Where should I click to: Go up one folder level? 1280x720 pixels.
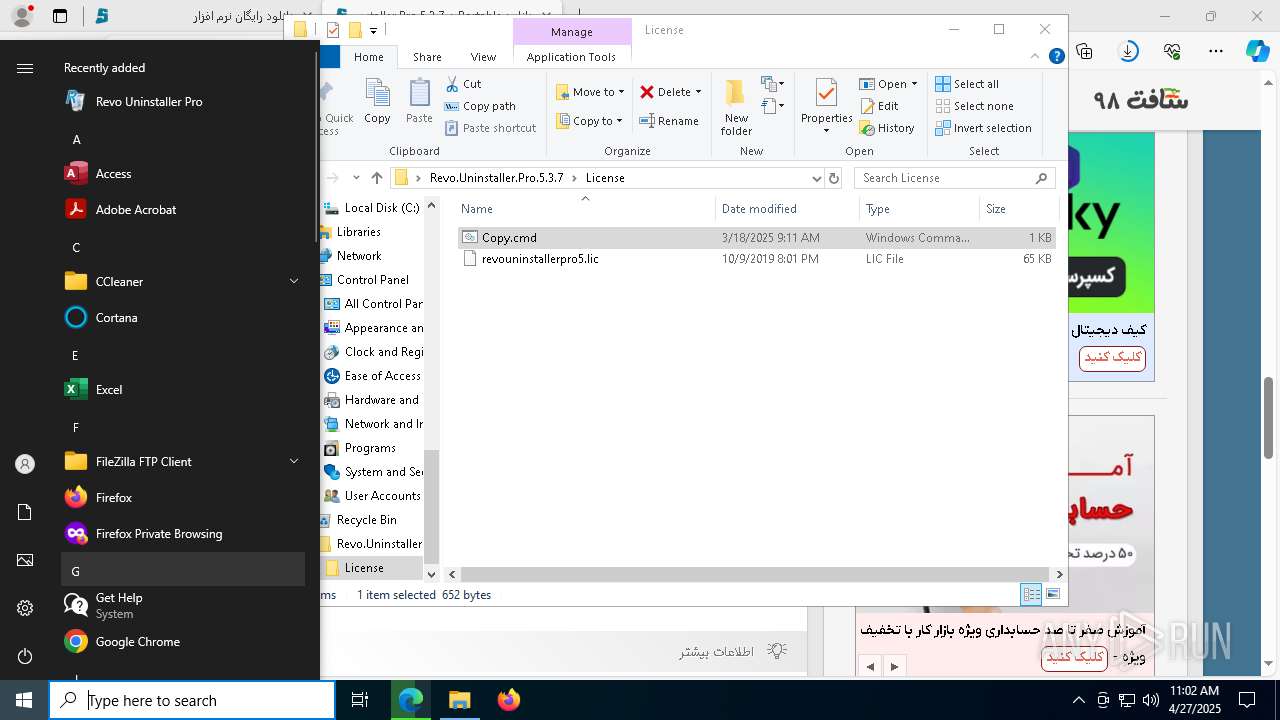[x=377, y=178]
